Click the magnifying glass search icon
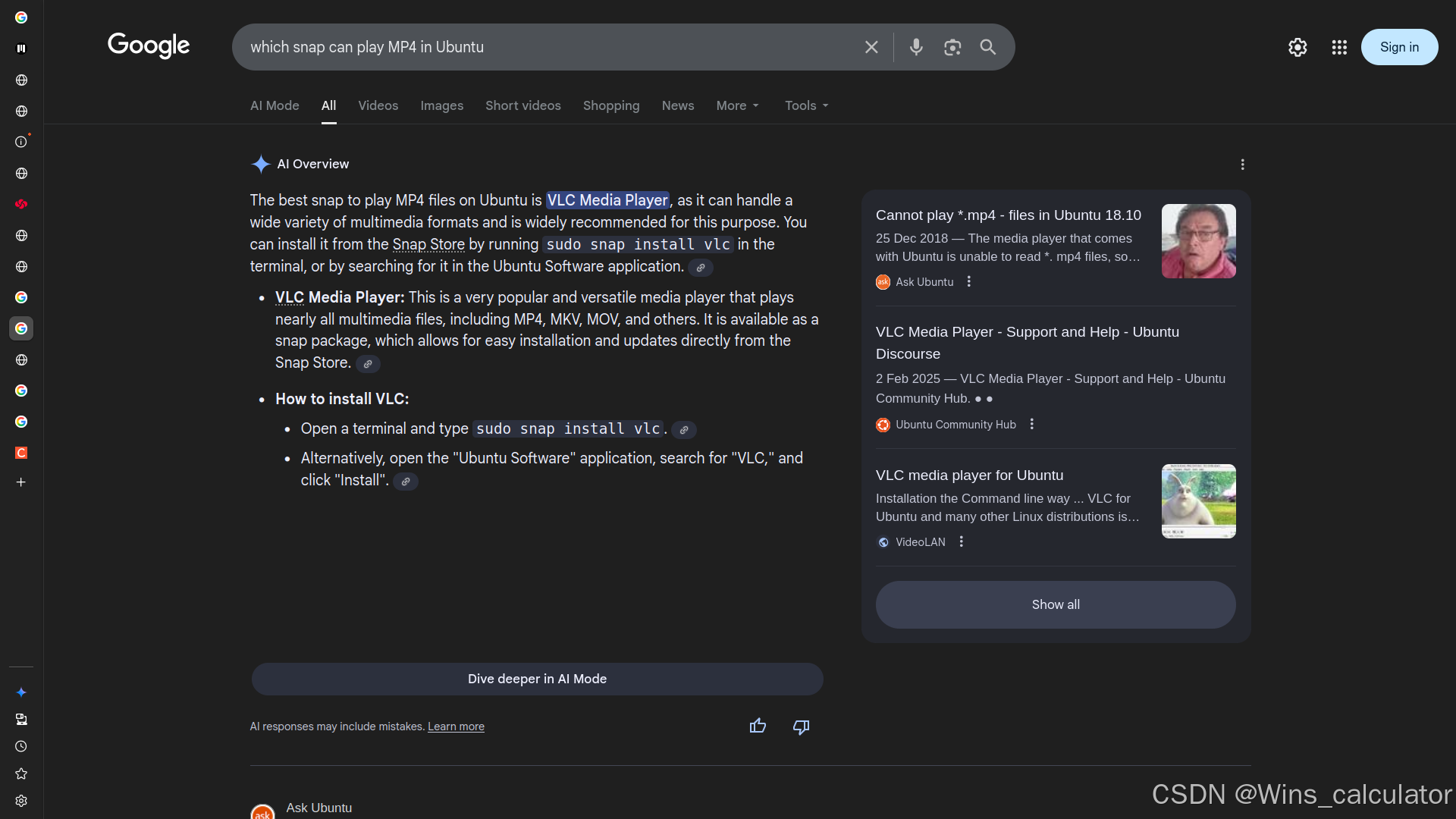Viewport: 1456px width, 819px height. [987, 47]
